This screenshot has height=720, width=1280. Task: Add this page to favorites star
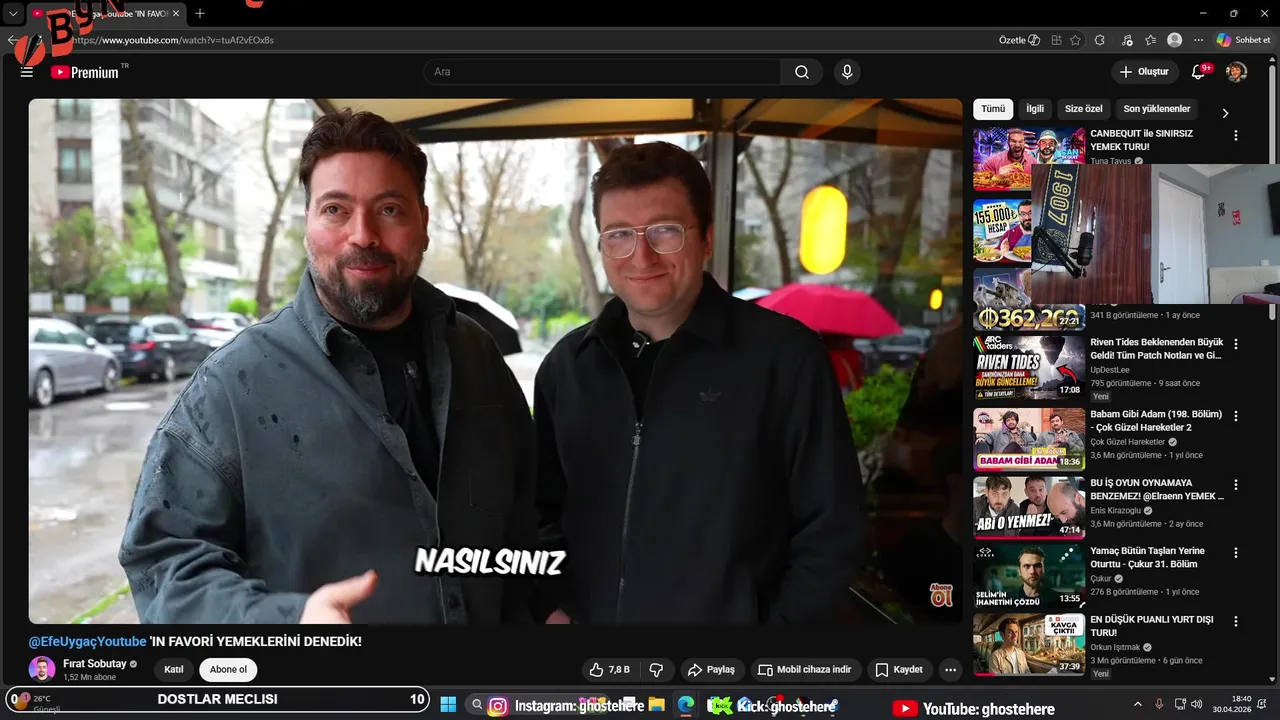coord(1075,40)
